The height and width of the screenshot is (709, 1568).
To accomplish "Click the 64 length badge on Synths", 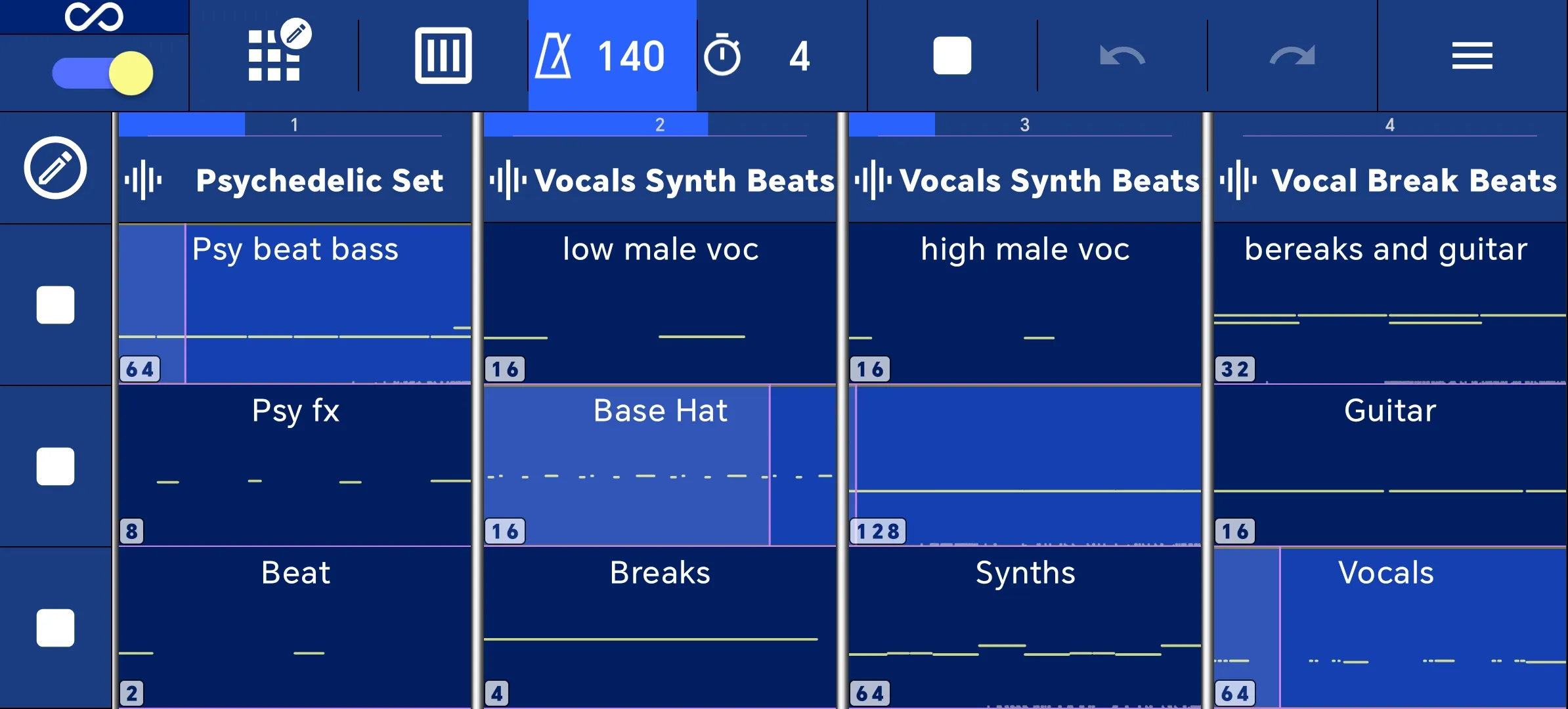I will pos(870,693).
